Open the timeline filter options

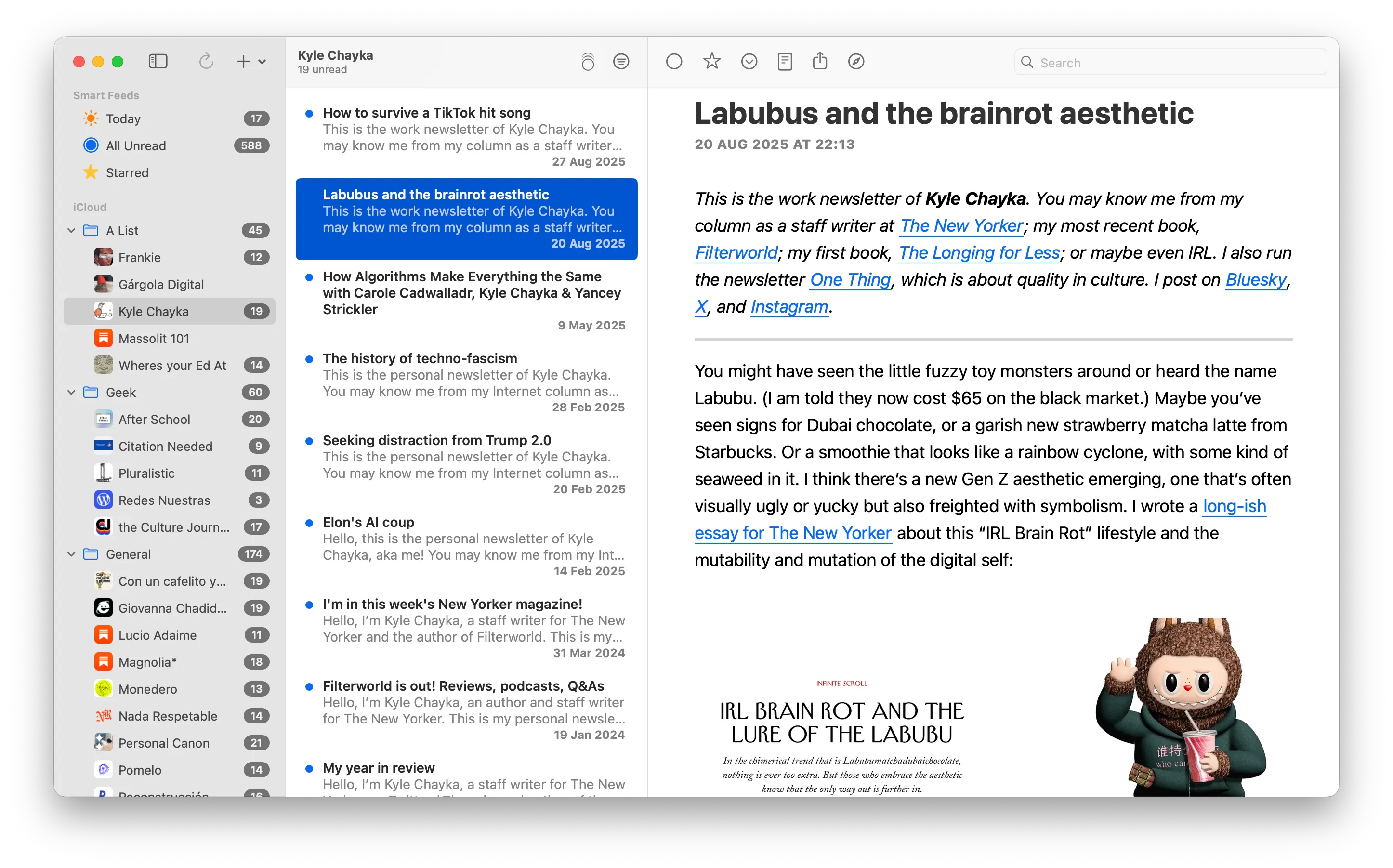click(x=621, y=62)
